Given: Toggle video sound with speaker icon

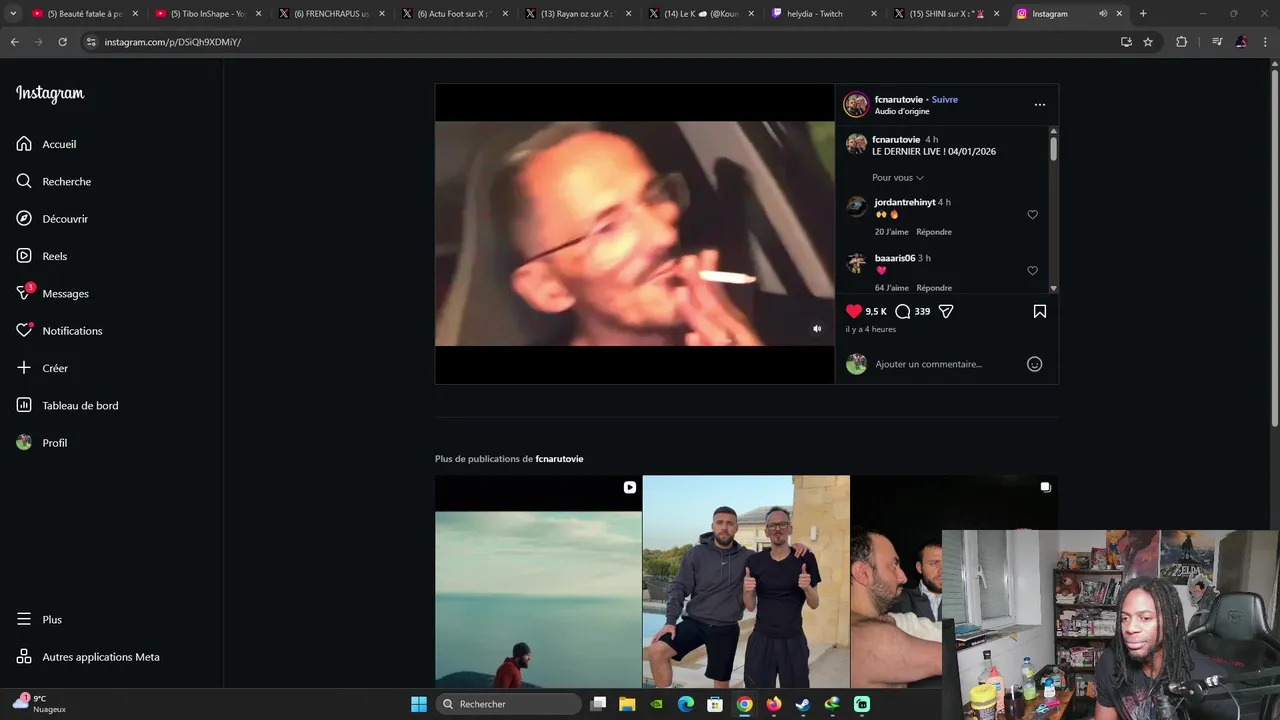Looking at the screenshot, I should coord(817,329).
